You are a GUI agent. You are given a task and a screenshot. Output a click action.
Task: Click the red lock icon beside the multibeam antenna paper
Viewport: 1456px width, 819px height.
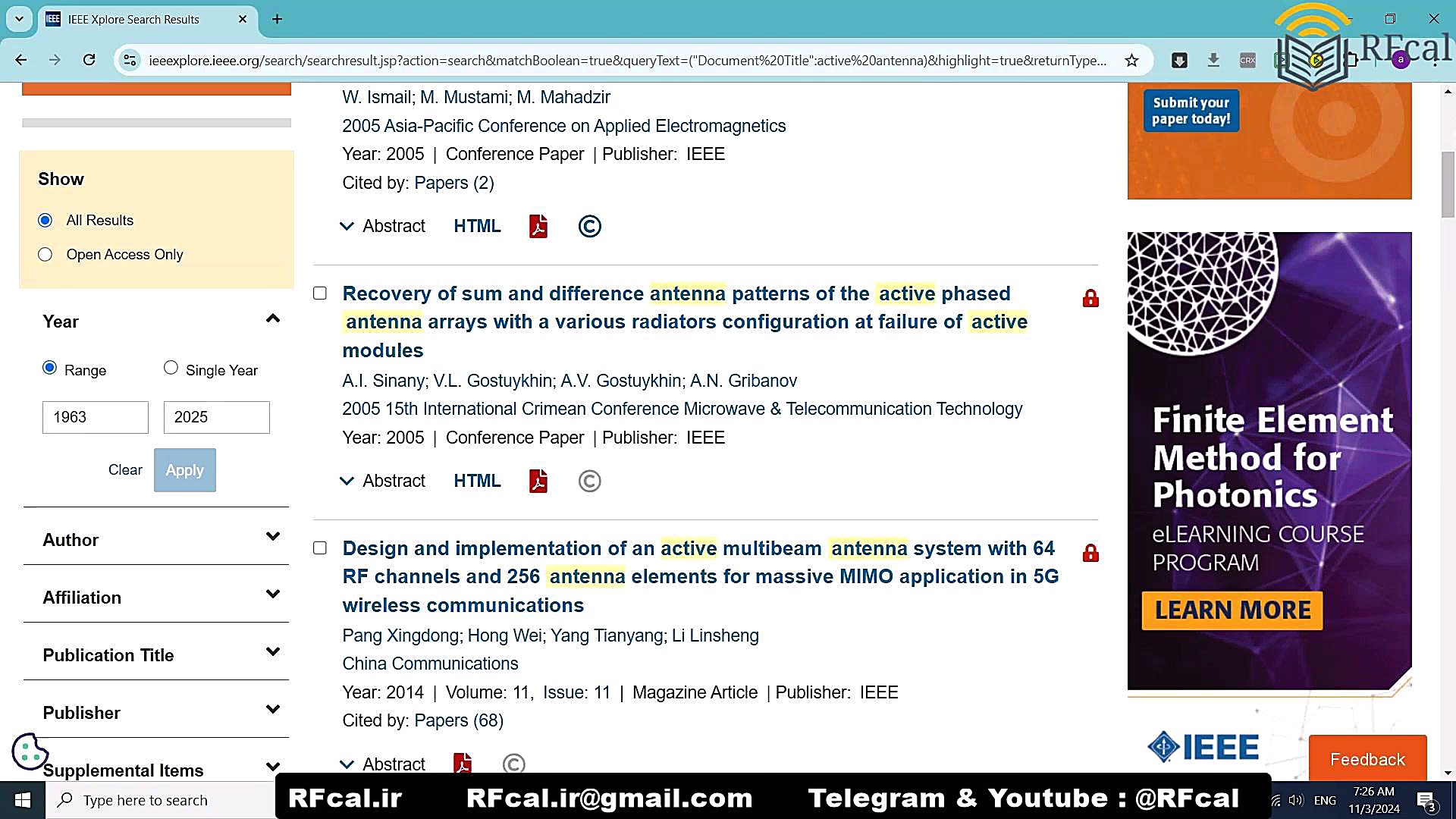(1090, 553)
